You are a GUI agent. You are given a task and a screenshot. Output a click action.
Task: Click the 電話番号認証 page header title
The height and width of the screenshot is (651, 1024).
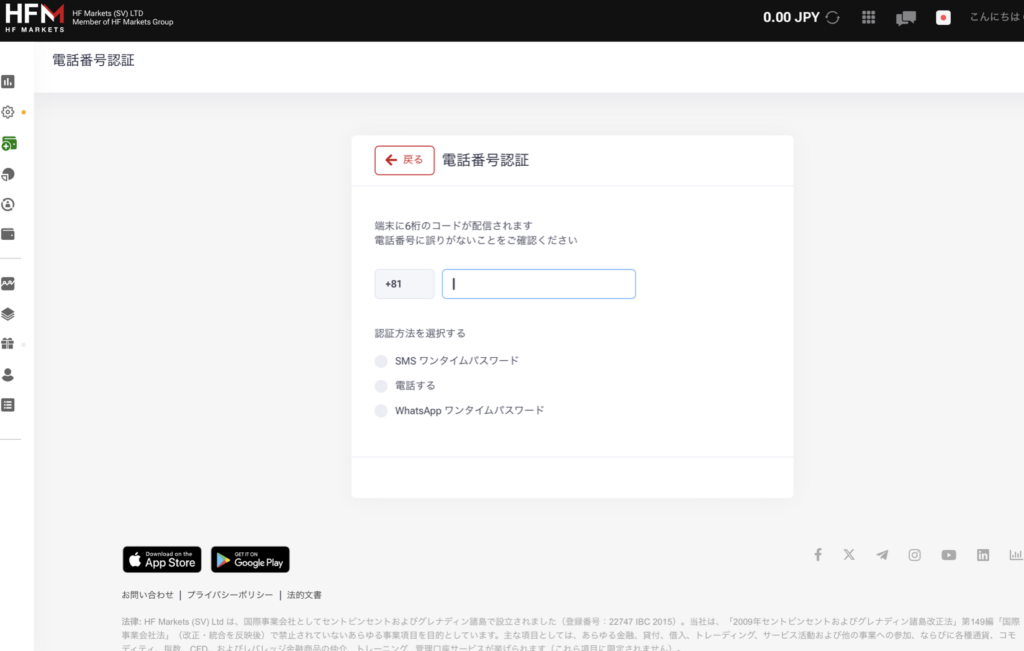point(93,60)
